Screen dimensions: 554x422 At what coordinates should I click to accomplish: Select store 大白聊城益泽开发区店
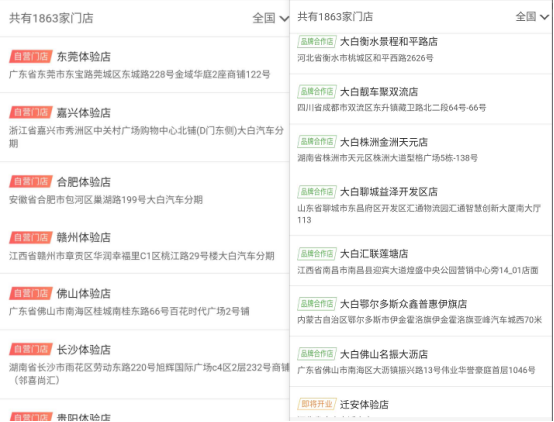click(389, 192)
